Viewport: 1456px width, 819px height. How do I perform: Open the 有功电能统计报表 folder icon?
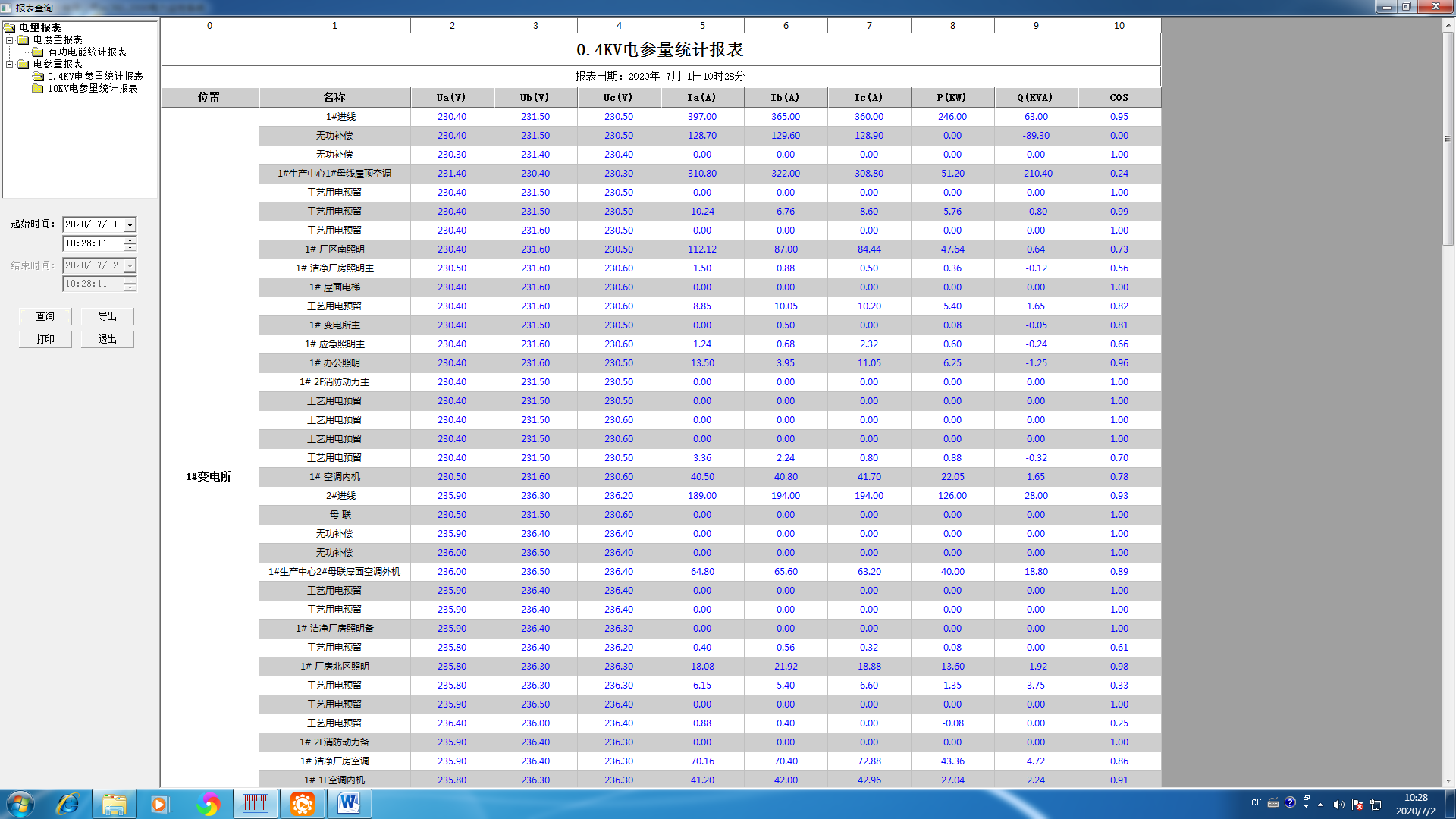pyautogui.click(x=37, y=53)
